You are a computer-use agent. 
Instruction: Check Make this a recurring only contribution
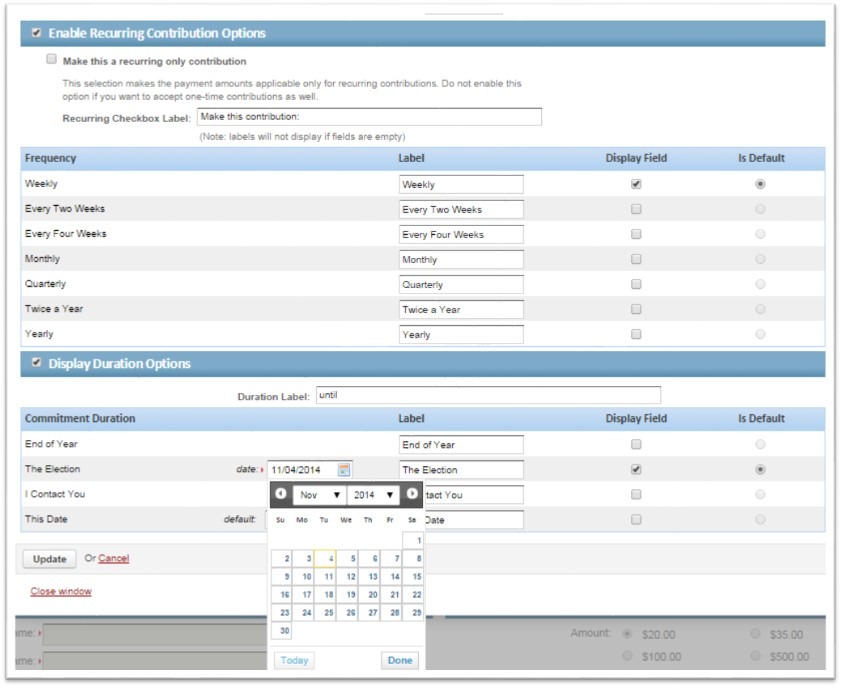pos(52,59)
